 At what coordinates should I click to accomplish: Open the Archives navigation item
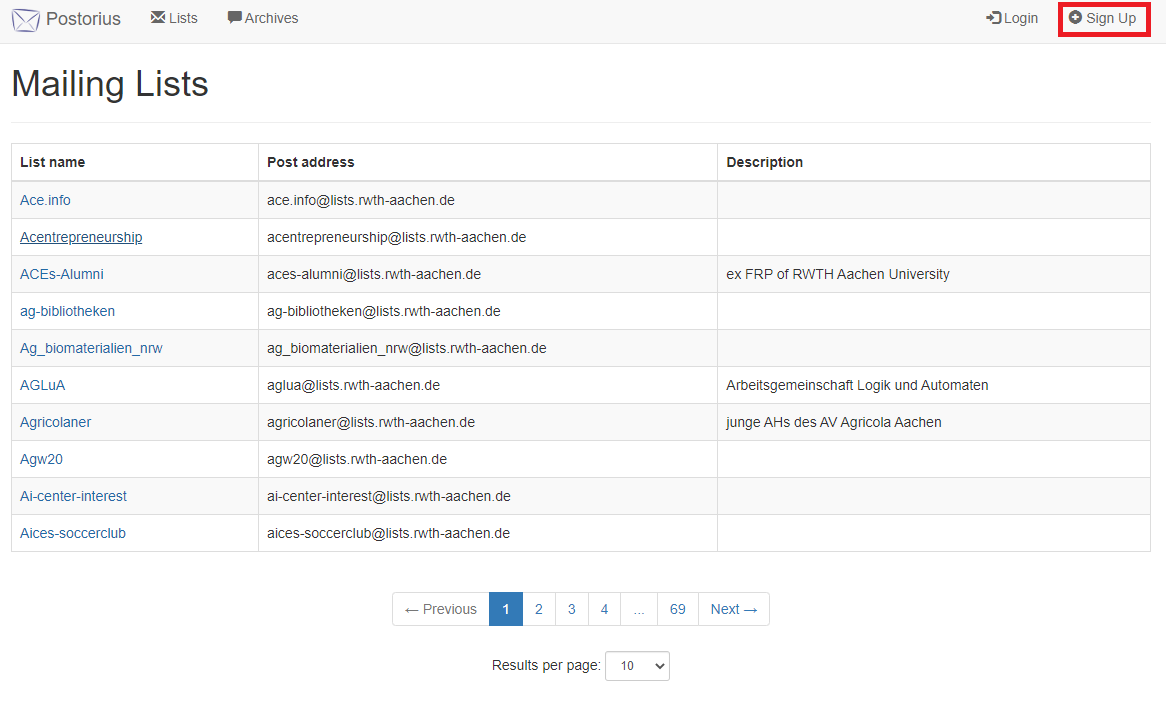coord(263,18)
